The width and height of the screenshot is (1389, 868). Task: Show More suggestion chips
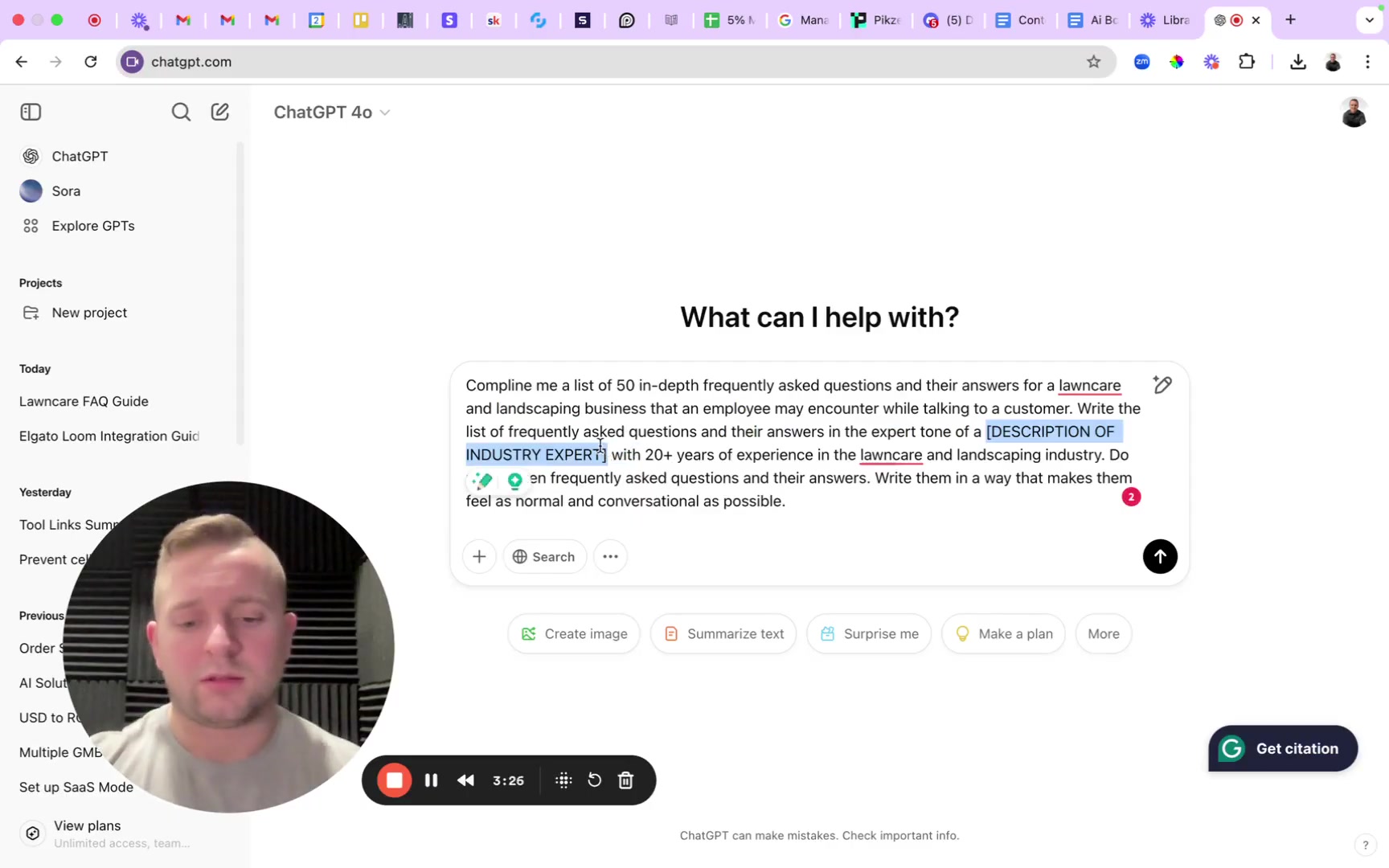click(1104, 633)
